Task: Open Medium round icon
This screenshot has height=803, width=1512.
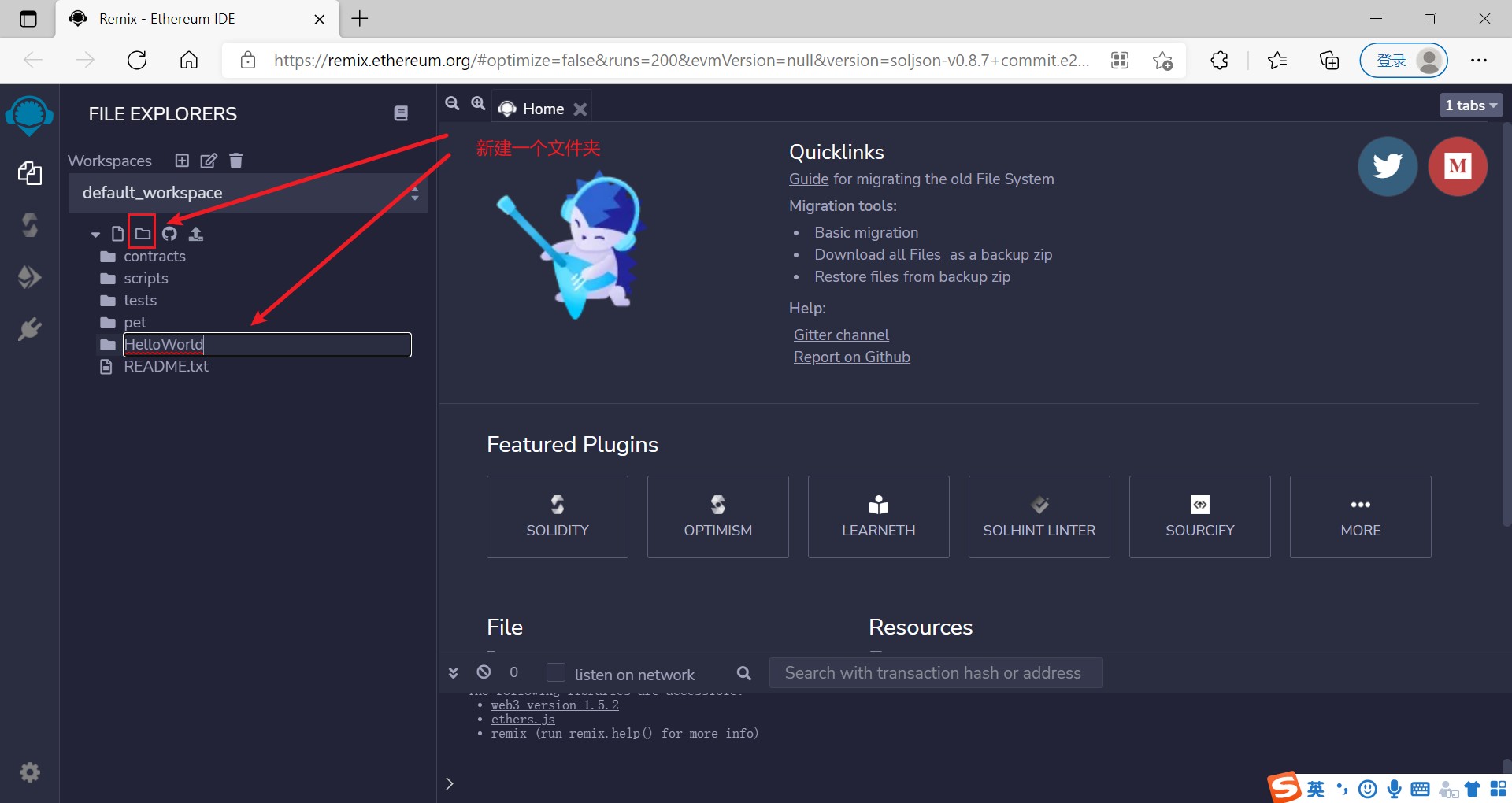Action: (1458, 166)
